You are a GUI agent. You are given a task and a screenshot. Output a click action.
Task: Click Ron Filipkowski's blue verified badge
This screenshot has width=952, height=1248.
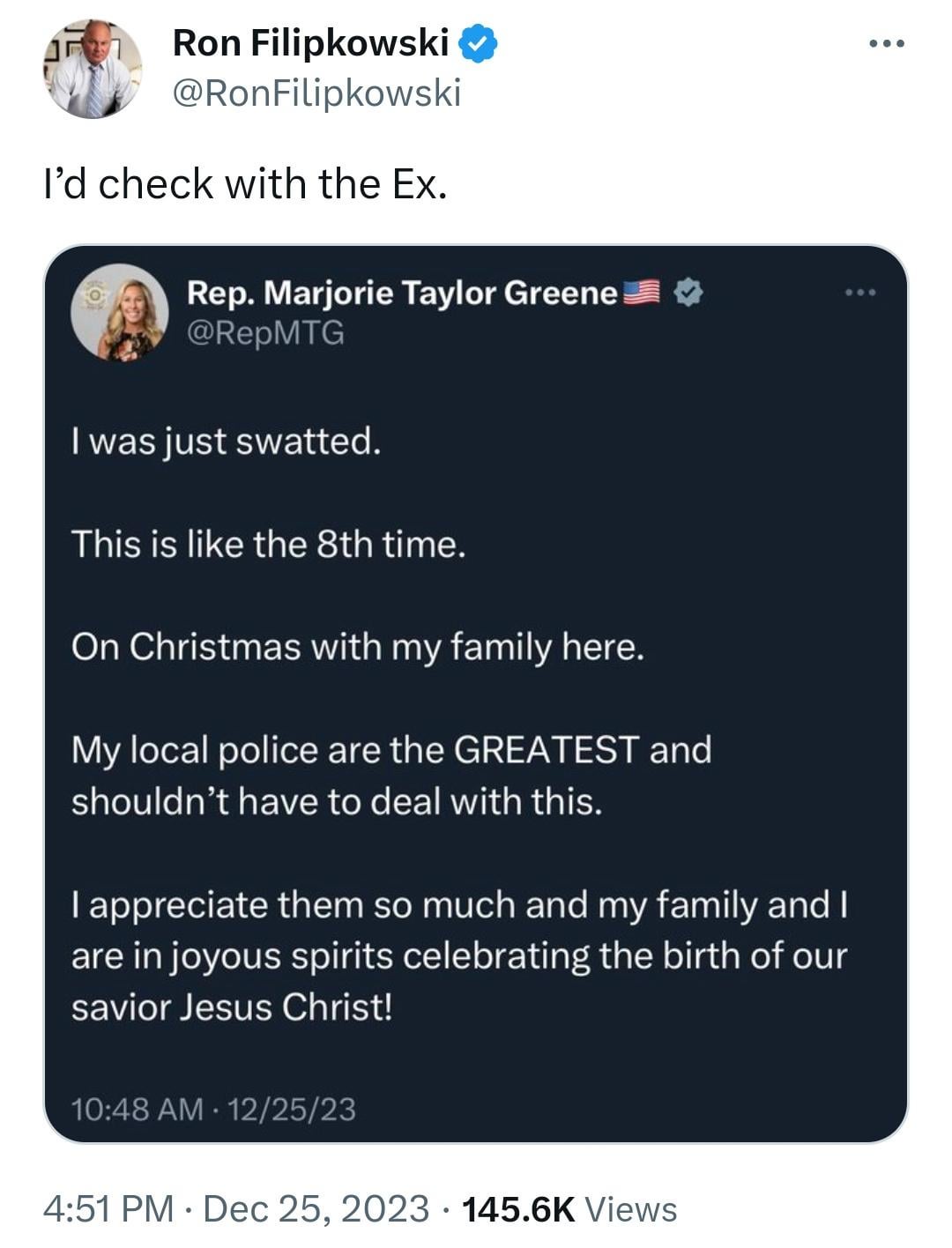[479, 43]
